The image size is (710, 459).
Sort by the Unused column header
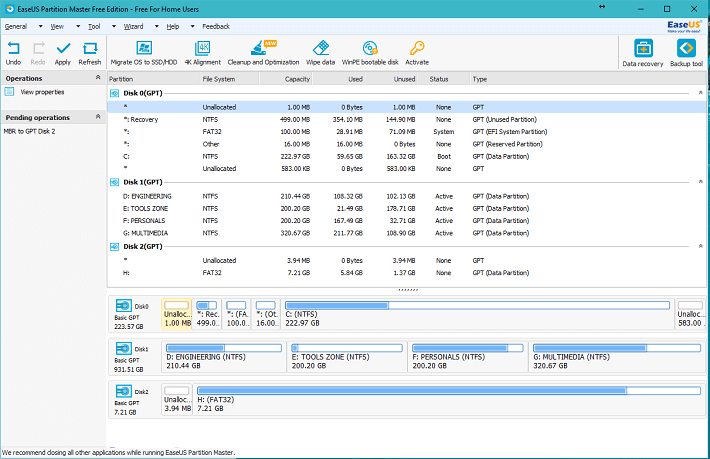click(x=391, y=79)
